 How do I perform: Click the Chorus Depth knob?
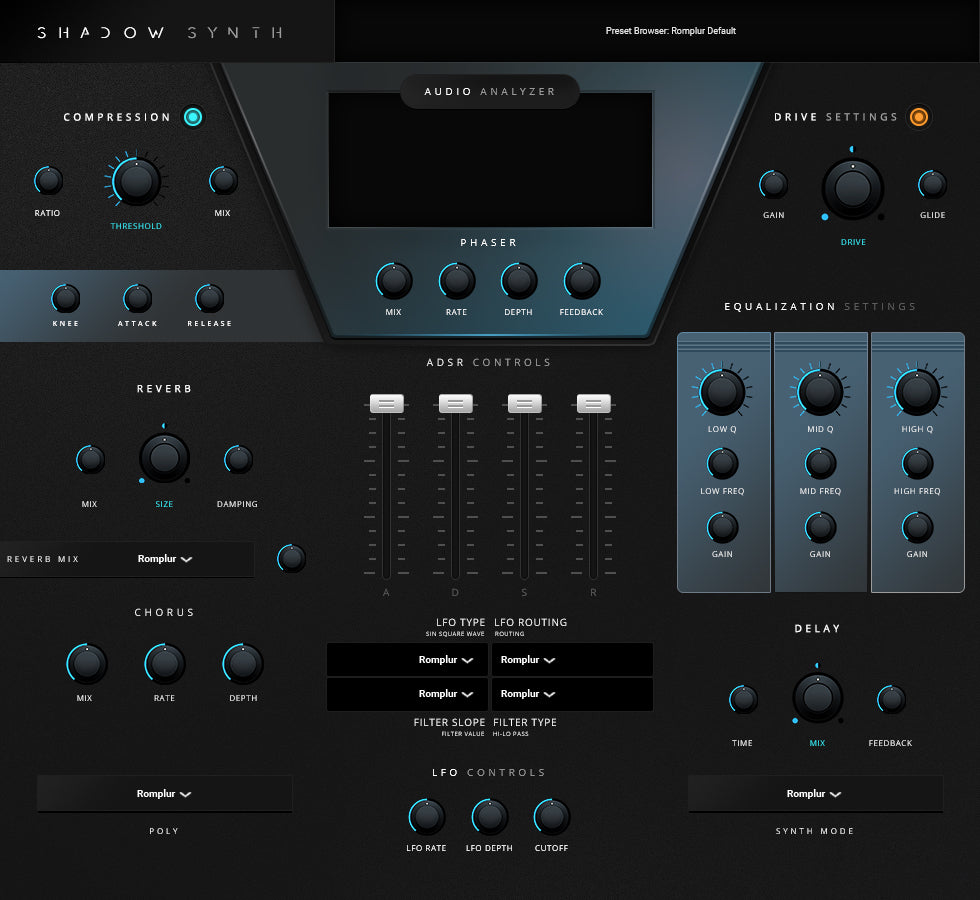(x=243, y=664)
